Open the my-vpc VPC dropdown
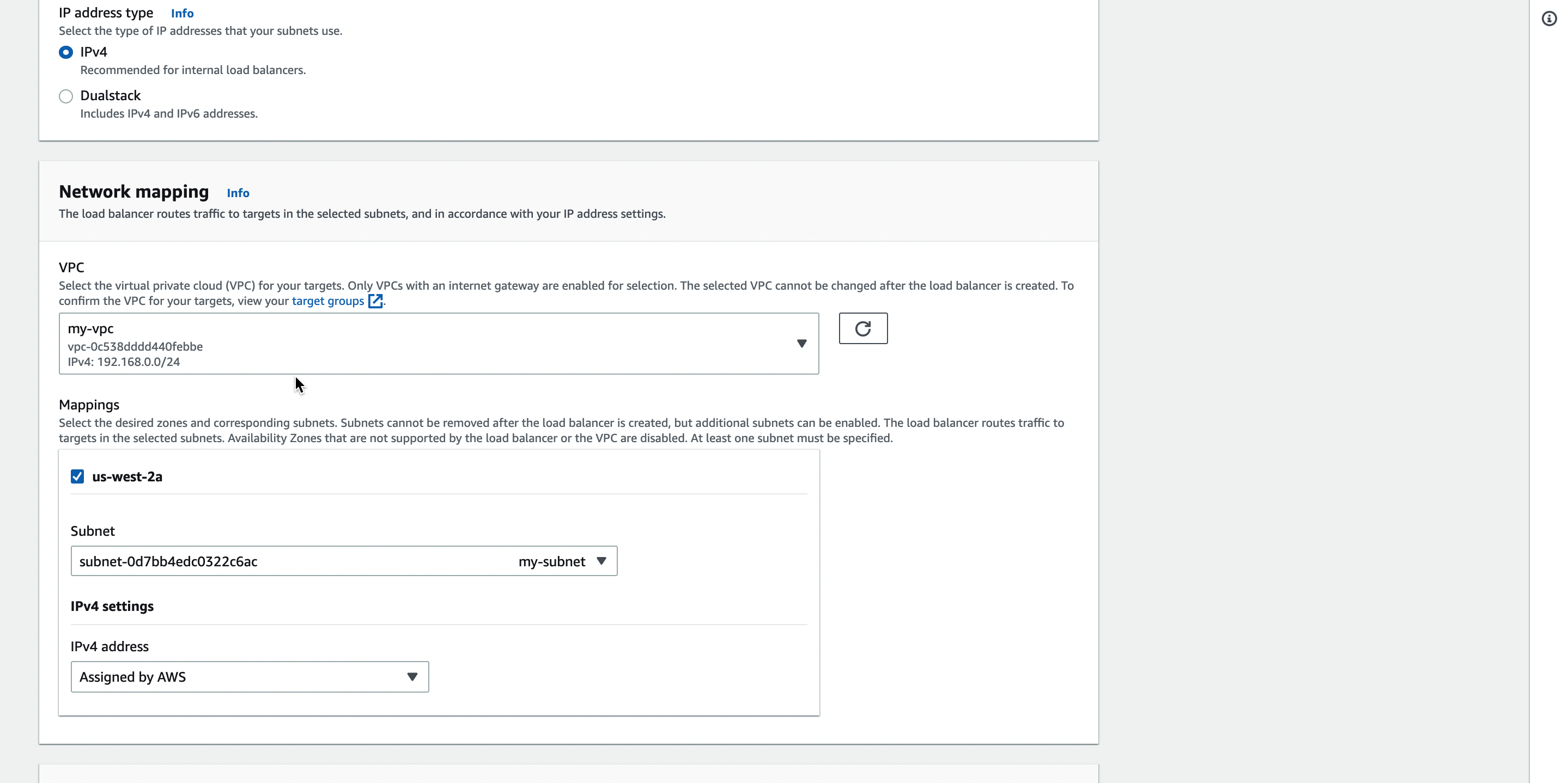The width and height of the screenshot is (1568, 783). click(426, 344)
